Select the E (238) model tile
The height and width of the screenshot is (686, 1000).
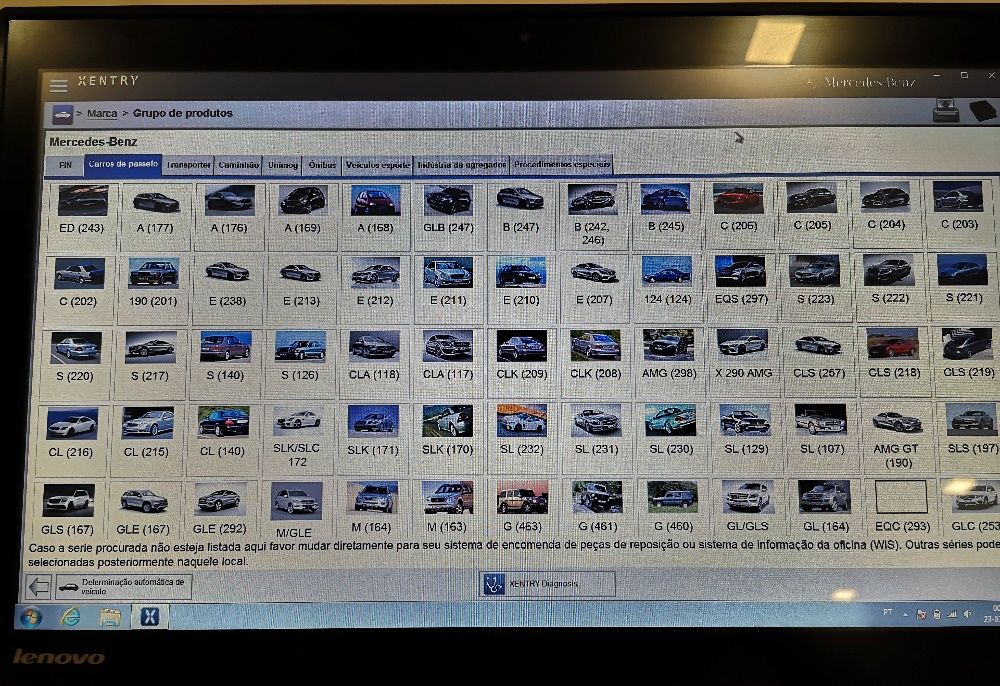[227, 288]
